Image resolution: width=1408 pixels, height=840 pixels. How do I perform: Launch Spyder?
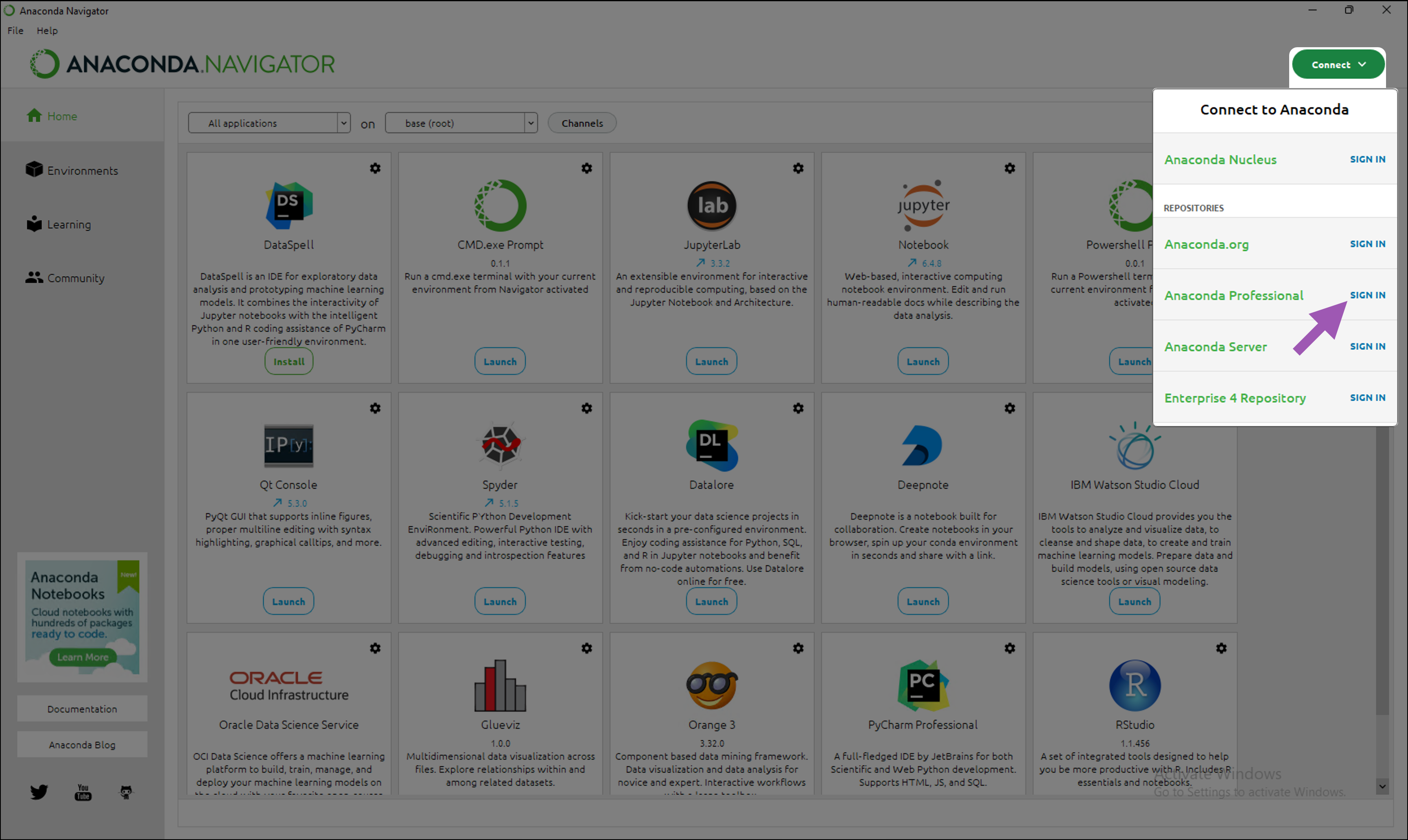point(500,601)
